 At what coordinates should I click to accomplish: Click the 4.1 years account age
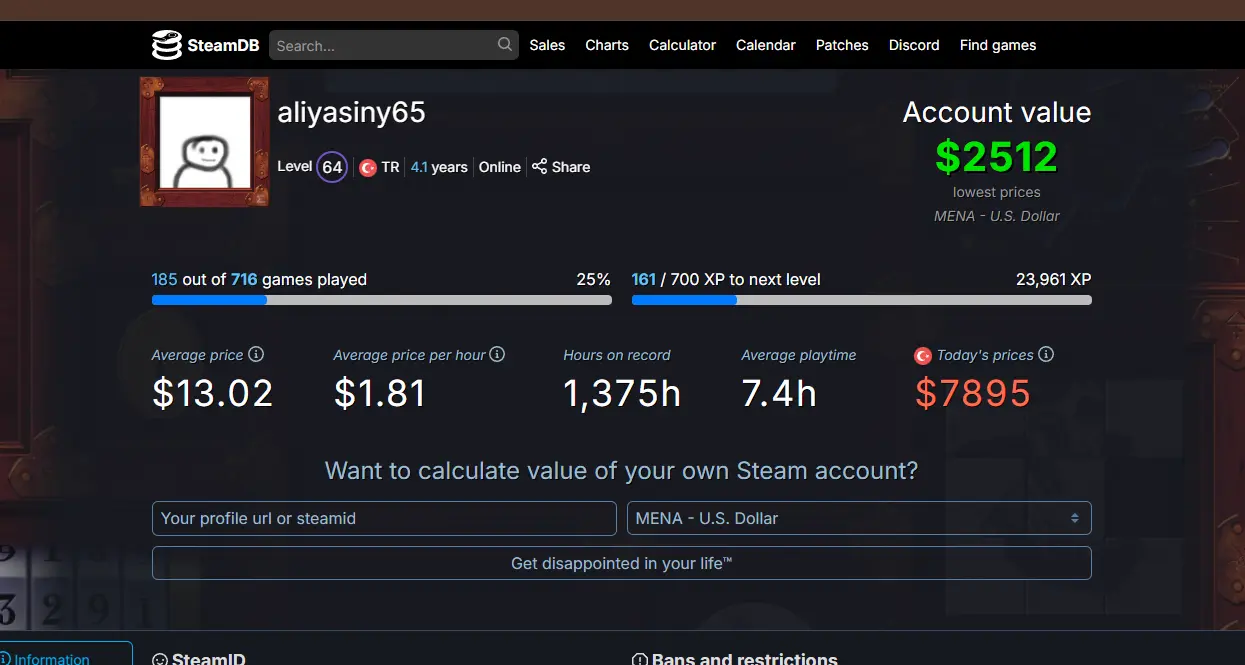point(439,167)
